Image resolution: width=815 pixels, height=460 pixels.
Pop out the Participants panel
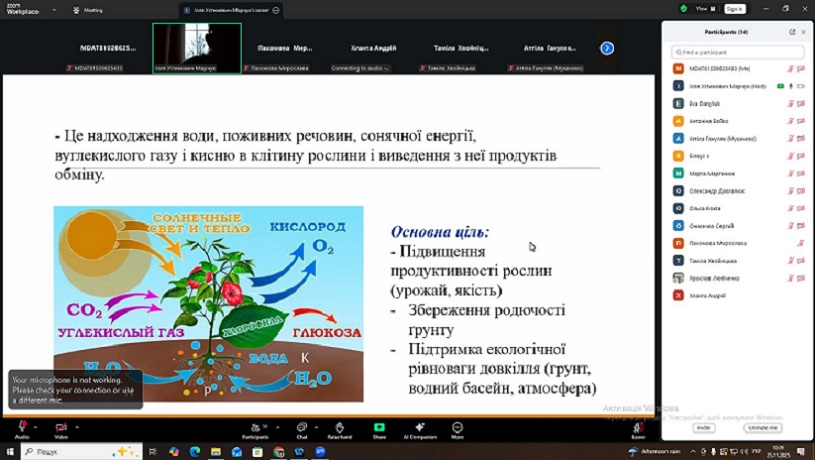[792, 32]
